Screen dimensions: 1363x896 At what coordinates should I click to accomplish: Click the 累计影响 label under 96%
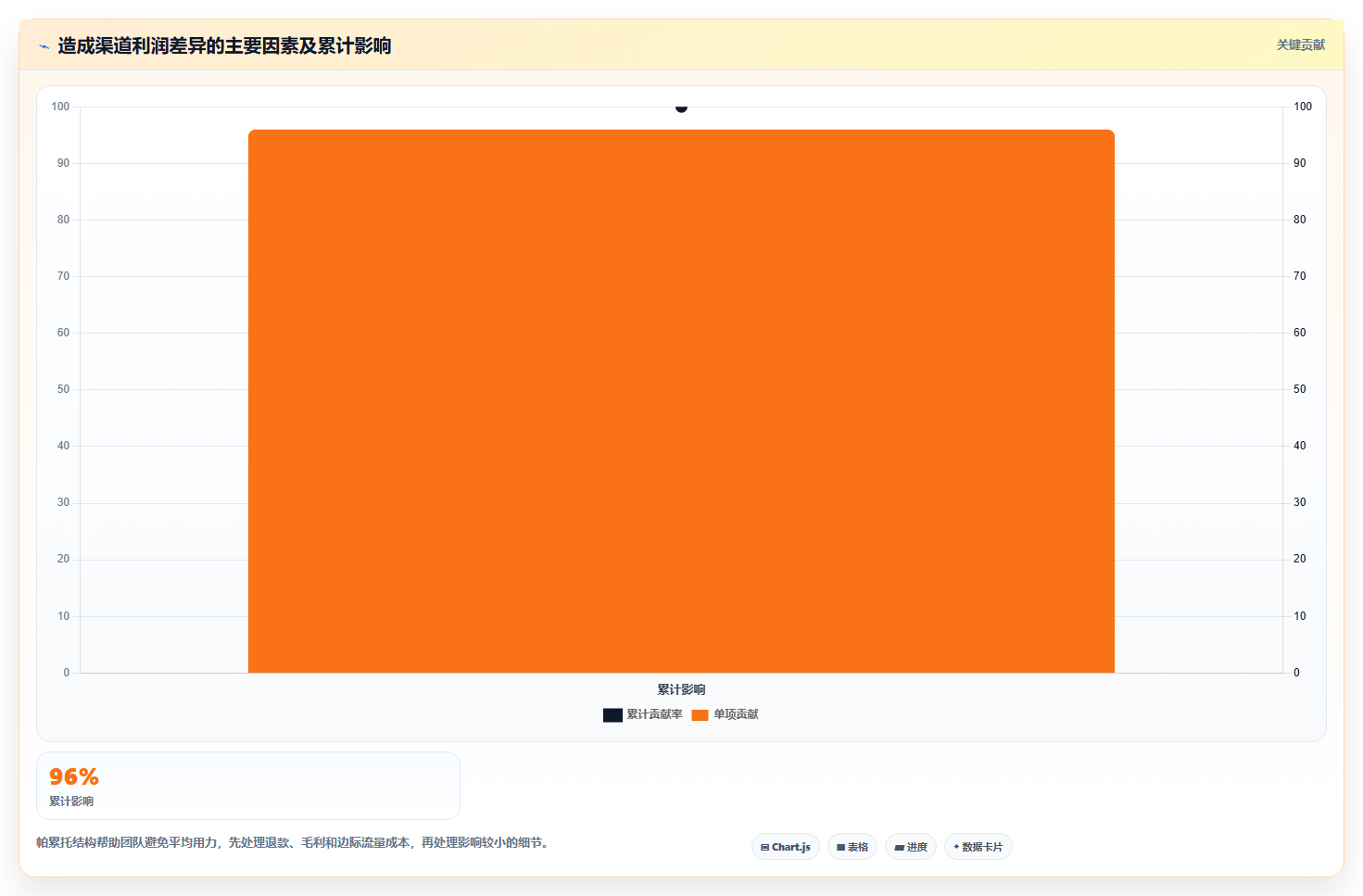(71, 801)
